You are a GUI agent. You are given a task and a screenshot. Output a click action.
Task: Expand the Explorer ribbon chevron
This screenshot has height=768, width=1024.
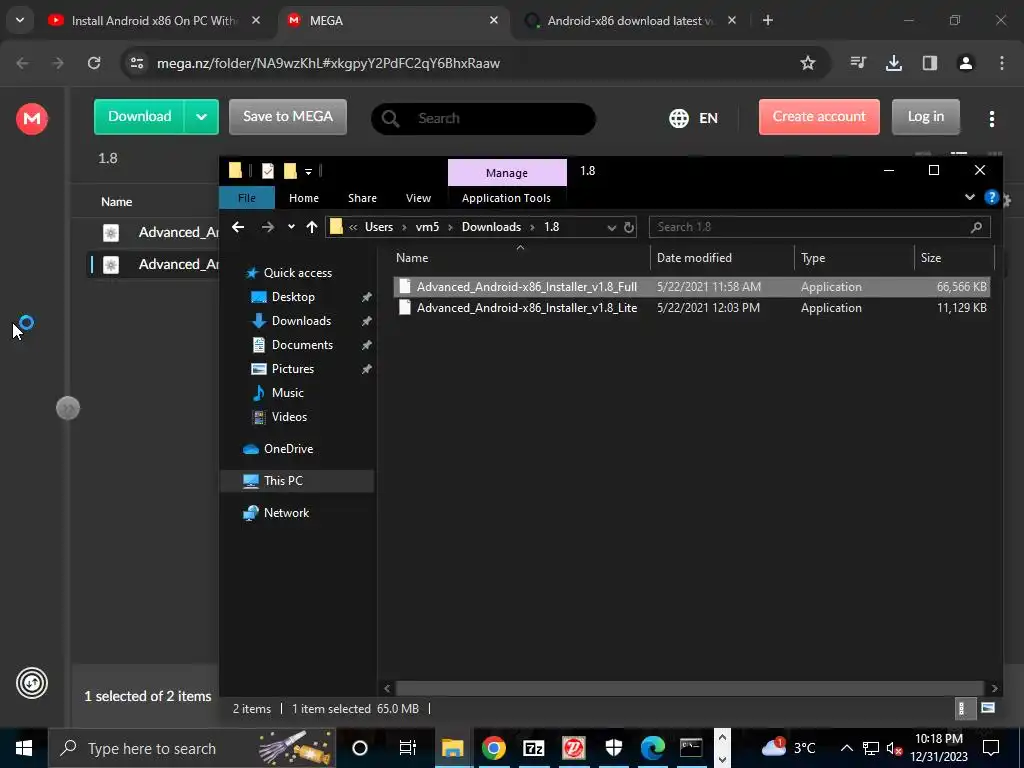click(969, 197)
